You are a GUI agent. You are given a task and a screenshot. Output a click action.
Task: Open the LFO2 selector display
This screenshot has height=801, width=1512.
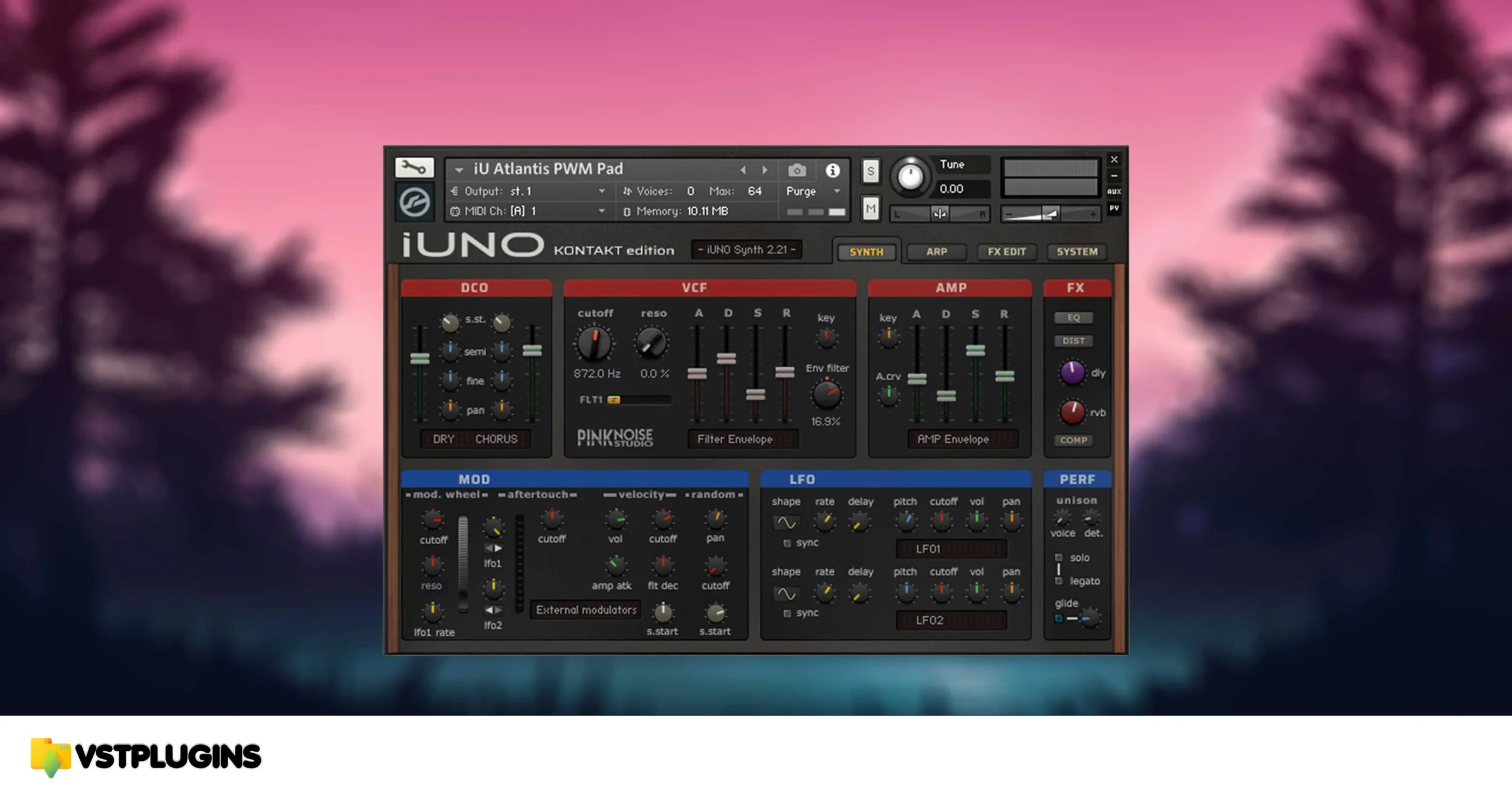(x=951, y=620)
